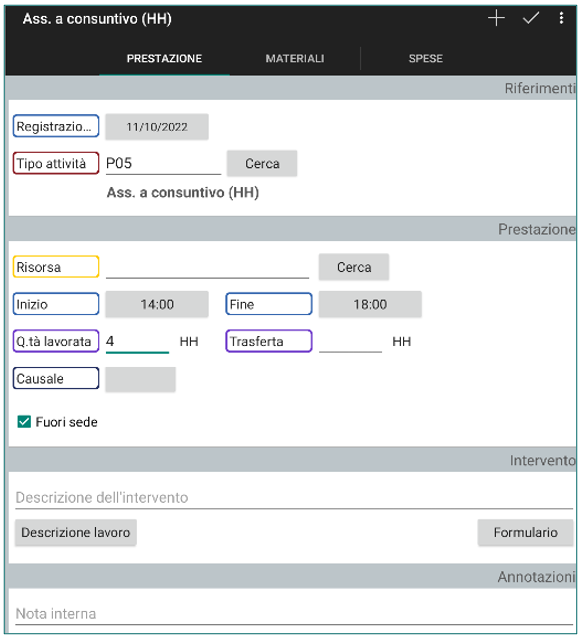This screenshot has width=582, height=637.
Task: Confirm with the checkmark icon
Action: click(530, 18)
